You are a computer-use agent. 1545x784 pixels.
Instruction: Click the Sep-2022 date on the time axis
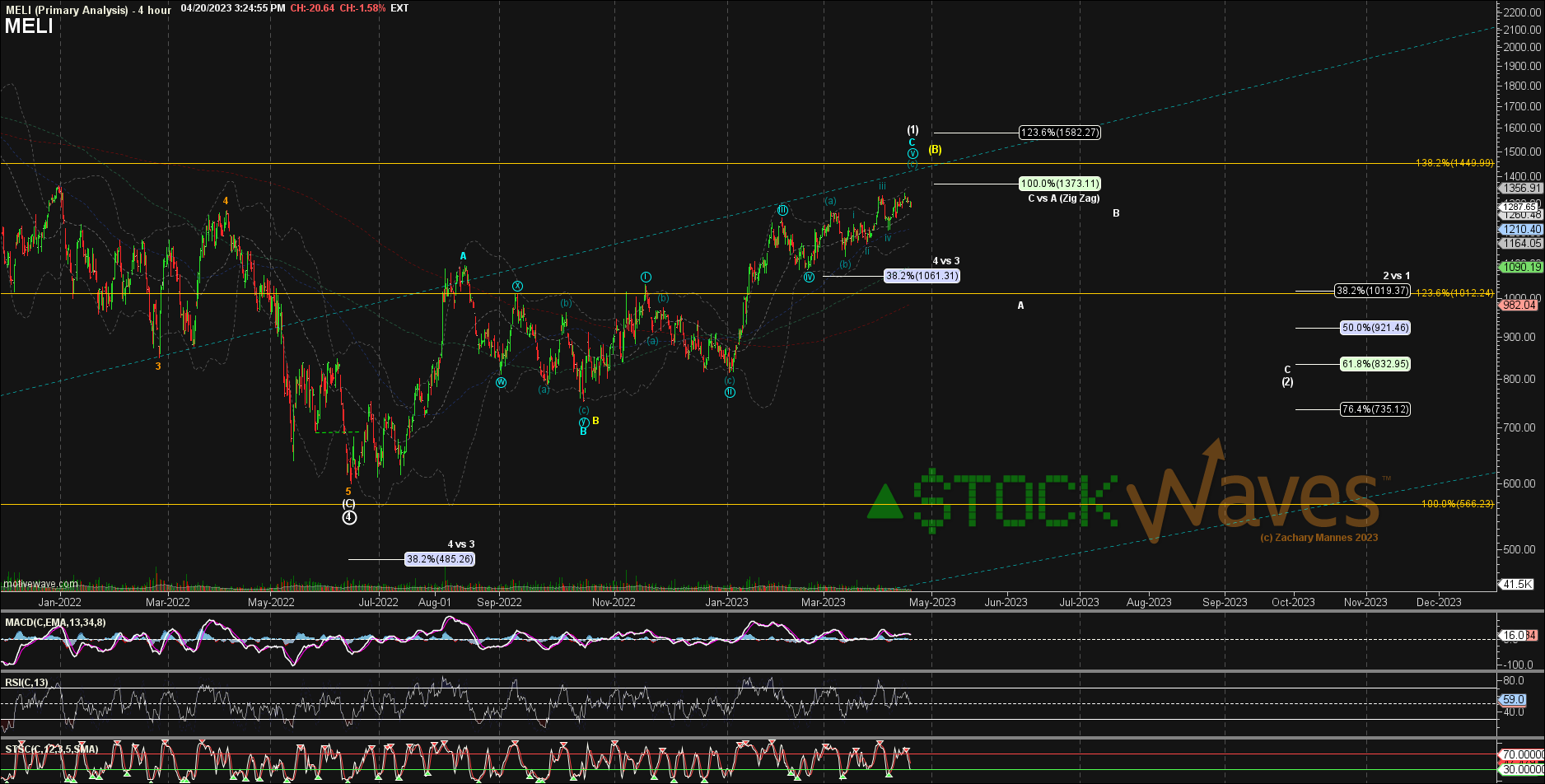pos(499,602)
